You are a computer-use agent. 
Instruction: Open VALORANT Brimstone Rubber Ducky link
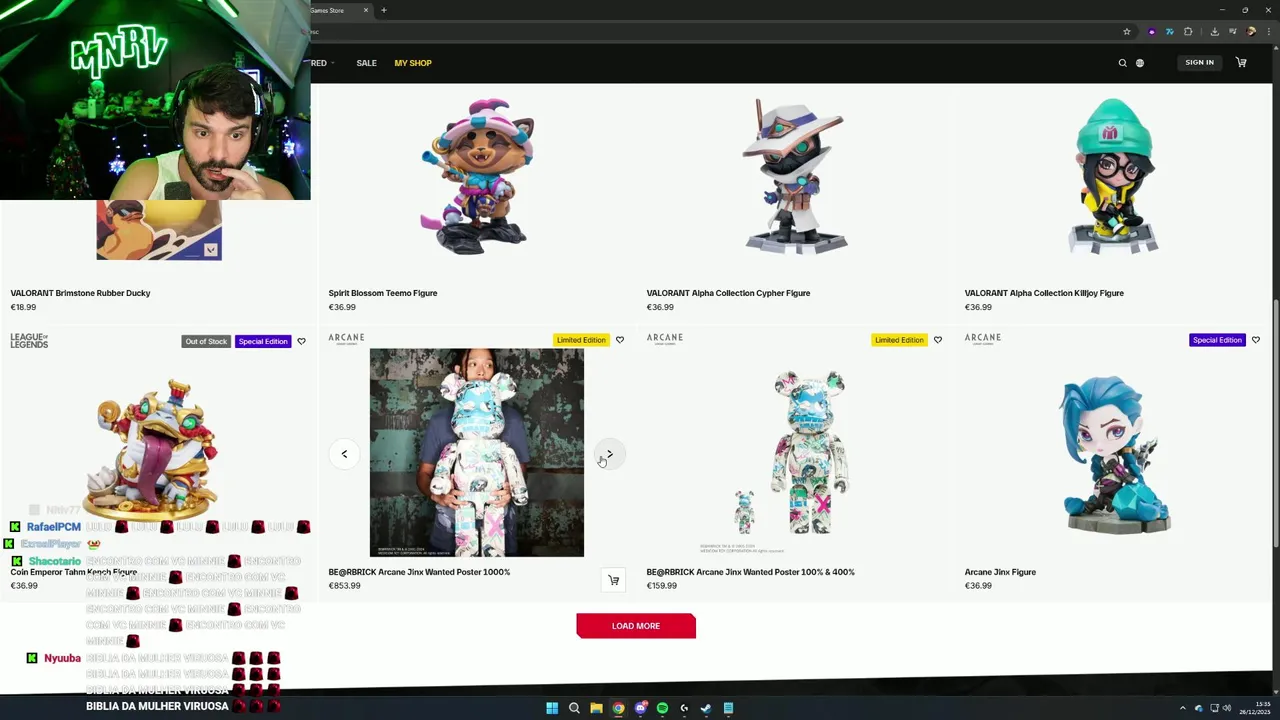(x=80, y=293)
